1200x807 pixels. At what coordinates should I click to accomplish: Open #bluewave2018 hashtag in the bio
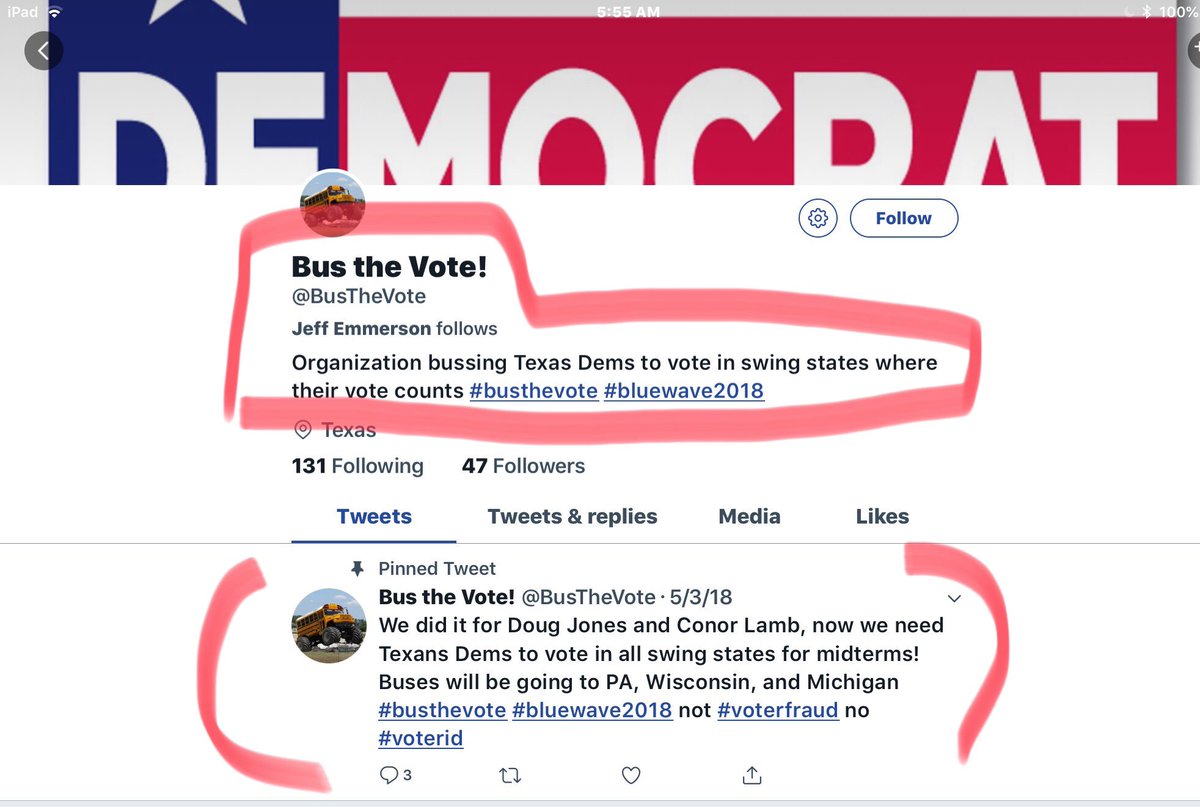click(x=684, y=390)
